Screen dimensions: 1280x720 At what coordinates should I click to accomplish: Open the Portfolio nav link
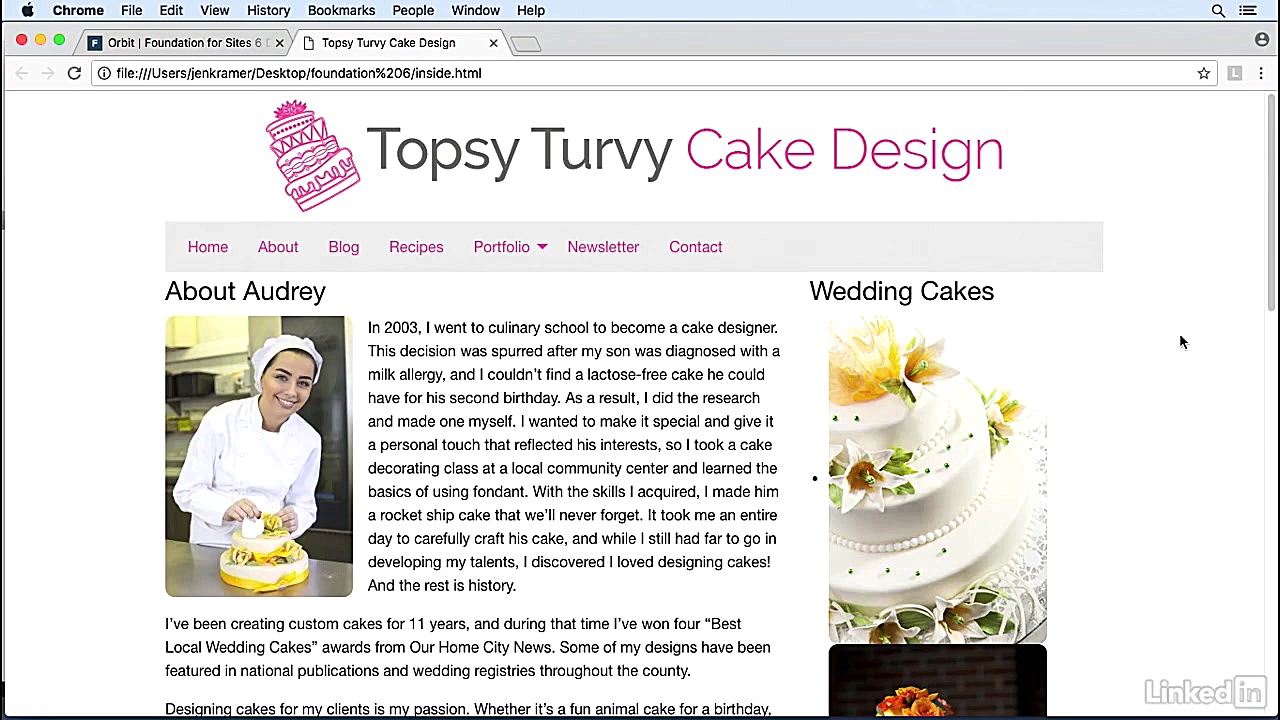click(x=501, y=247)
